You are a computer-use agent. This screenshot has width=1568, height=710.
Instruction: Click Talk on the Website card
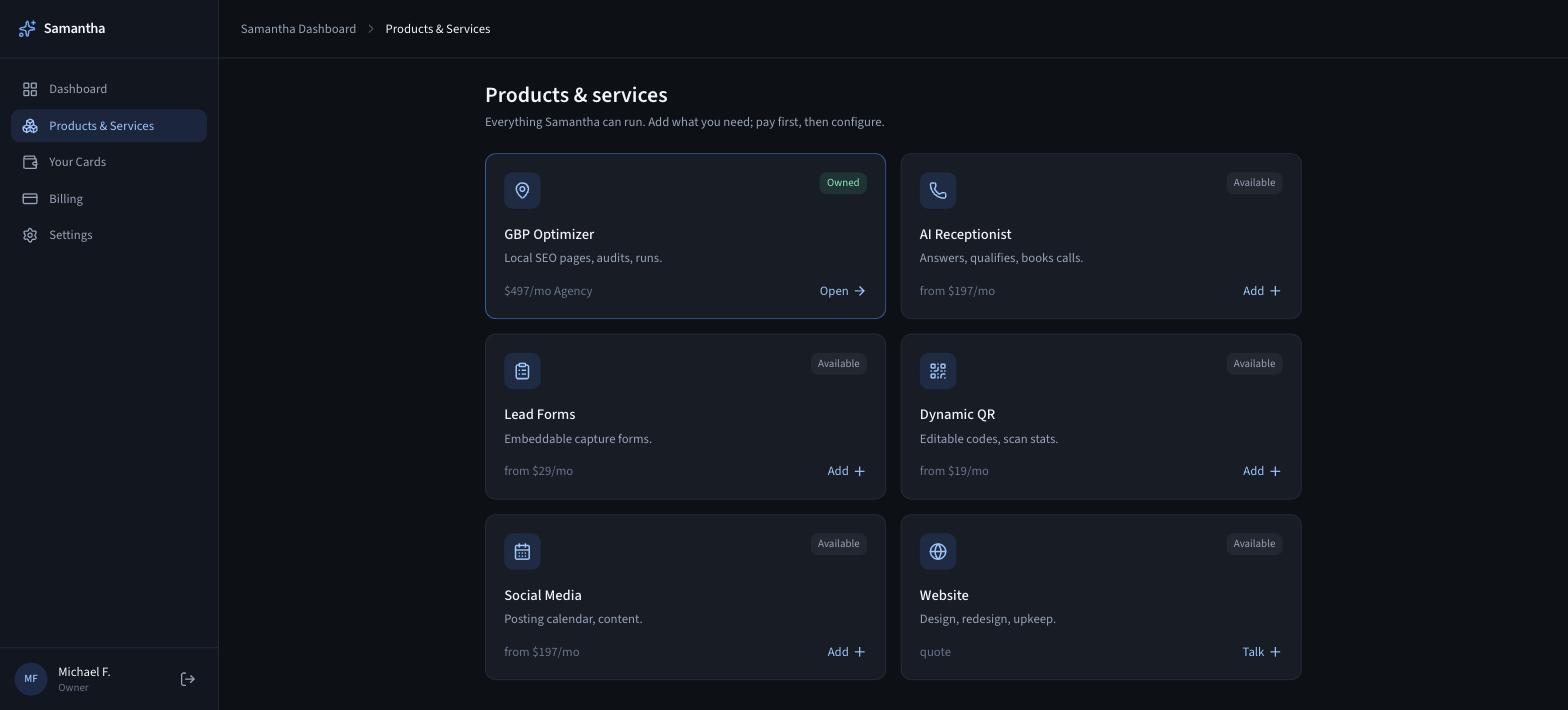(x=1262, y=652)
